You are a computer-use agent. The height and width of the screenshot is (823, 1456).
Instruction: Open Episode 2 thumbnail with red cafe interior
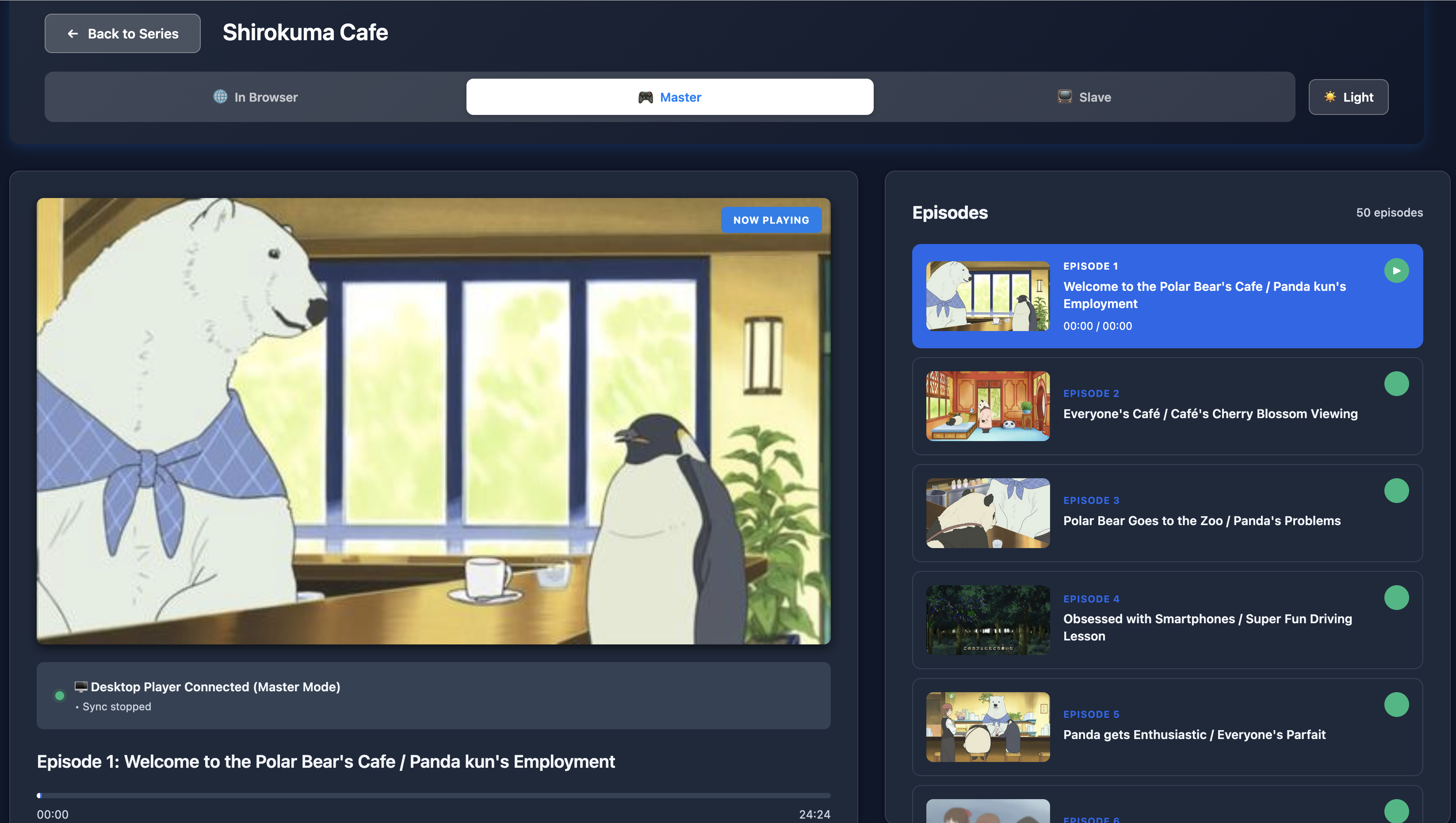coord(988,406)
